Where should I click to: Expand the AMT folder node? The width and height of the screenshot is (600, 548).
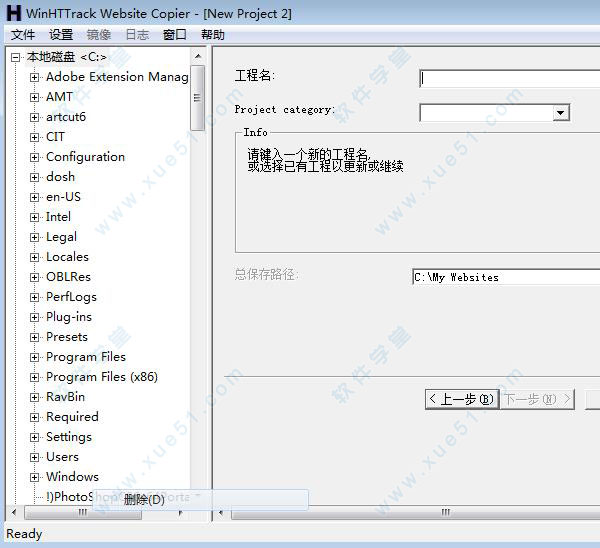[34, 97]
